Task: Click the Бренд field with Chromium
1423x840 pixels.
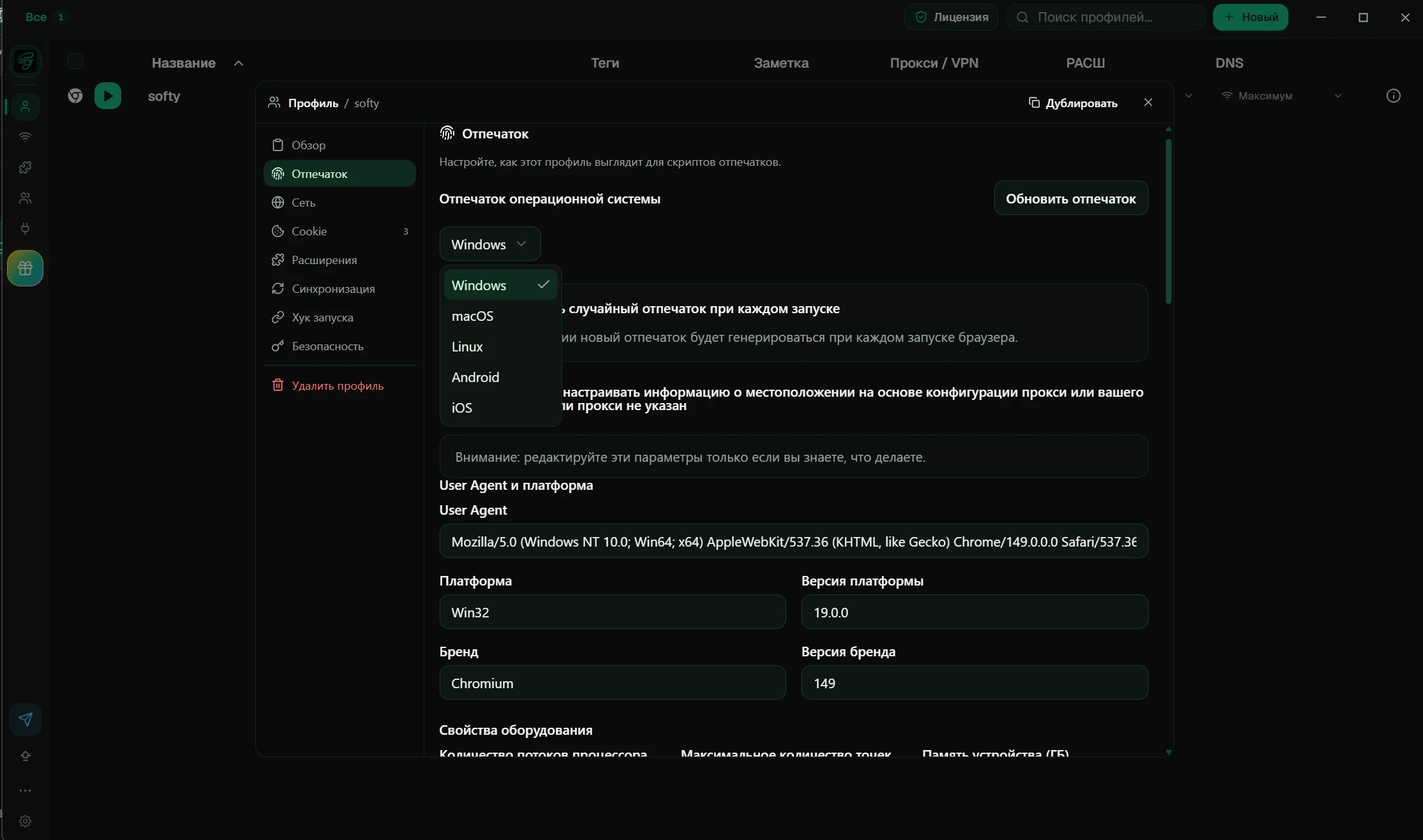Action: point(613,683)
